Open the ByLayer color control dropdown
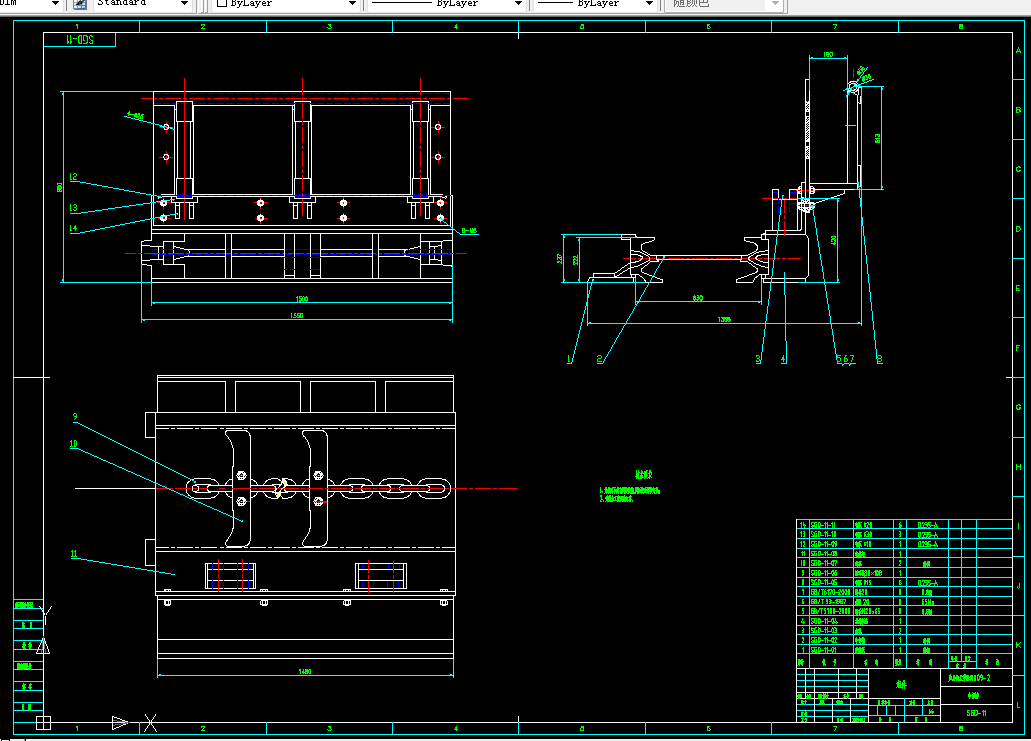 coord(352,4)
